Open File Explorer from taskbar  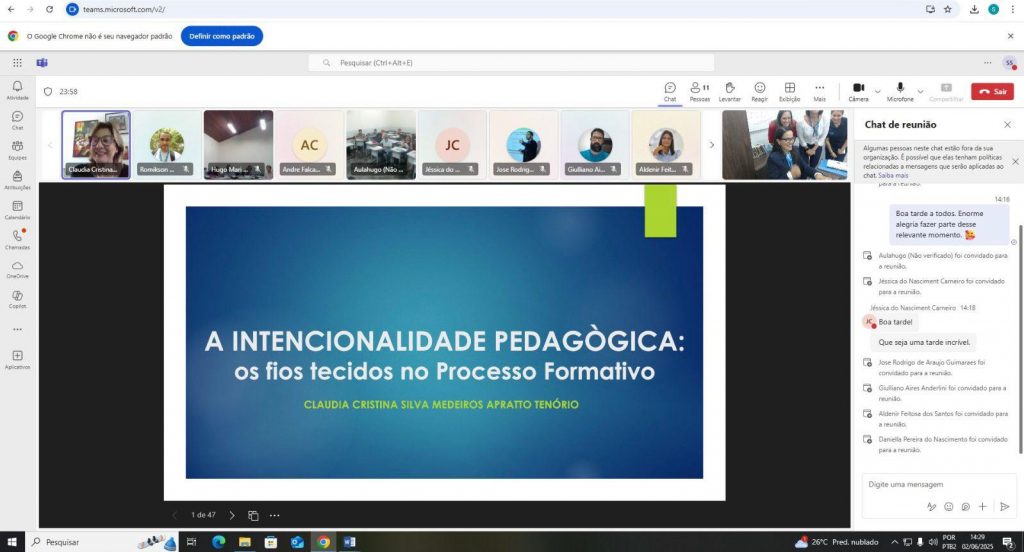click(x=245, y=542)
